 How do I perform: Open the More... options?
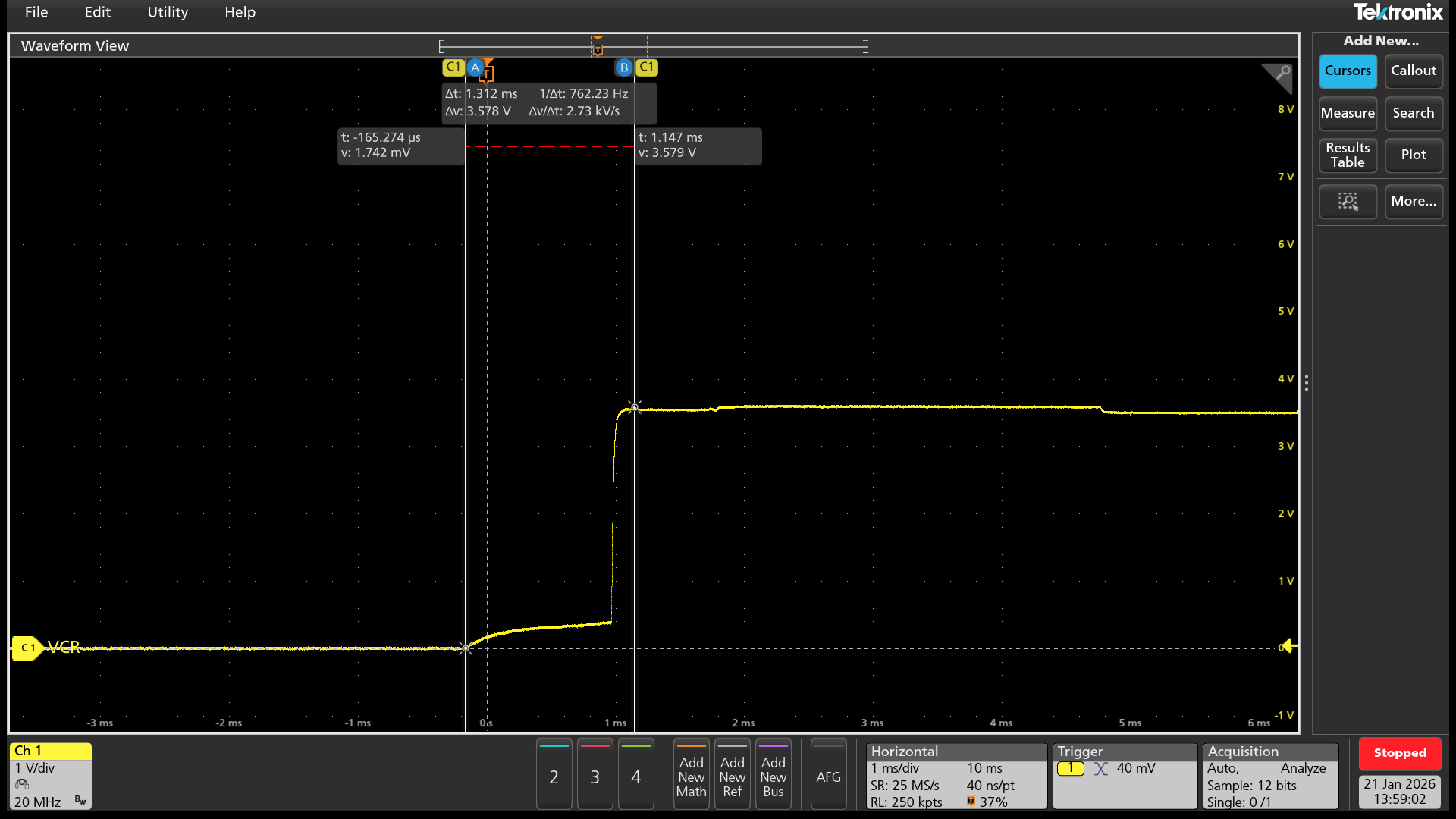point(1414,201)
